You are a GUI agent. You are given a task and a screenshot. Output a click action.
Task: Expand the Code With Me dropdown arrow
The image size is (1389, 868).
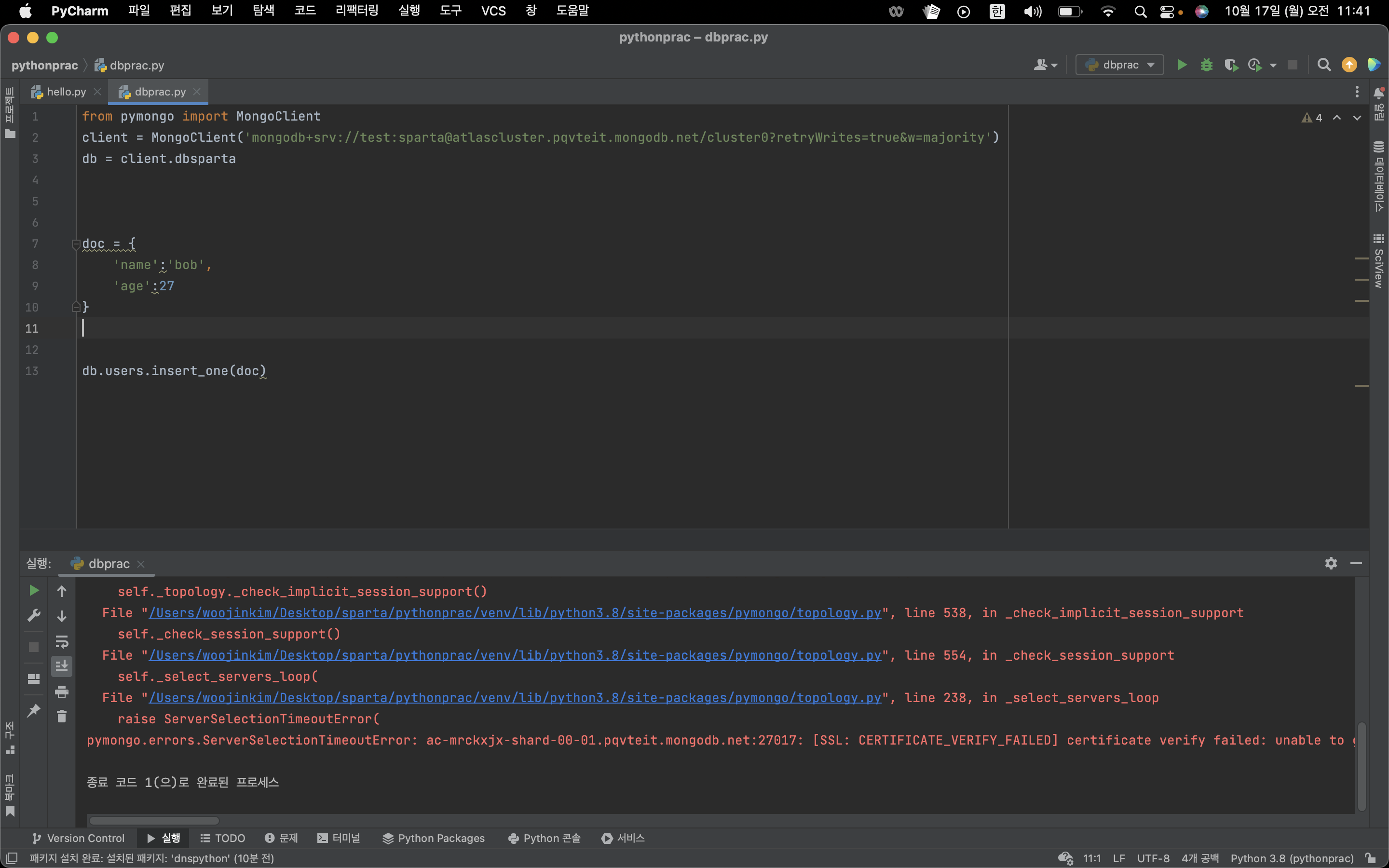tap(1054, 66)
